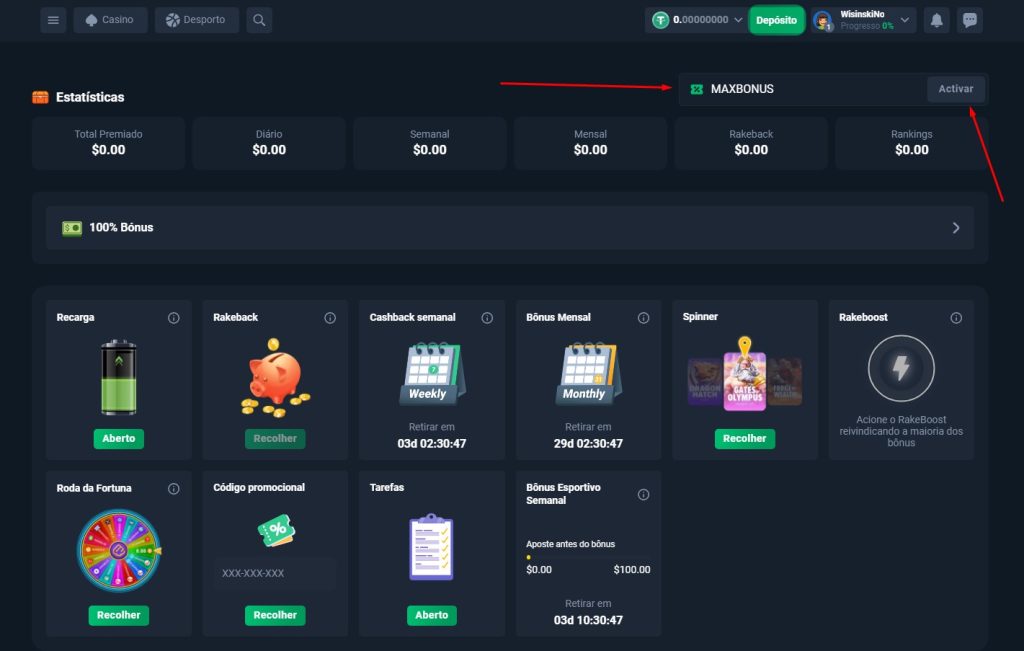Click the 03d 02:30:47 cashback timer

click(x=432, y=444)
